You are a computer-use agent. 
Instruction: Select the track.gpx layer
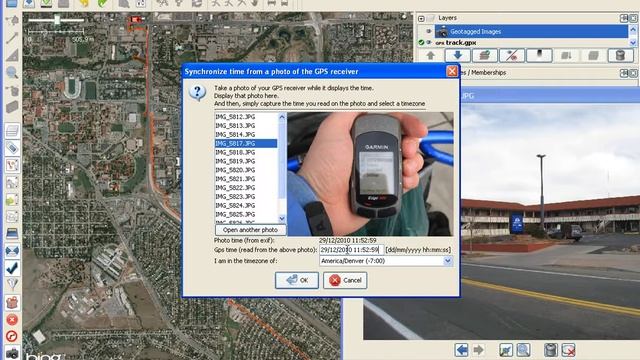(x=531, y=42)
